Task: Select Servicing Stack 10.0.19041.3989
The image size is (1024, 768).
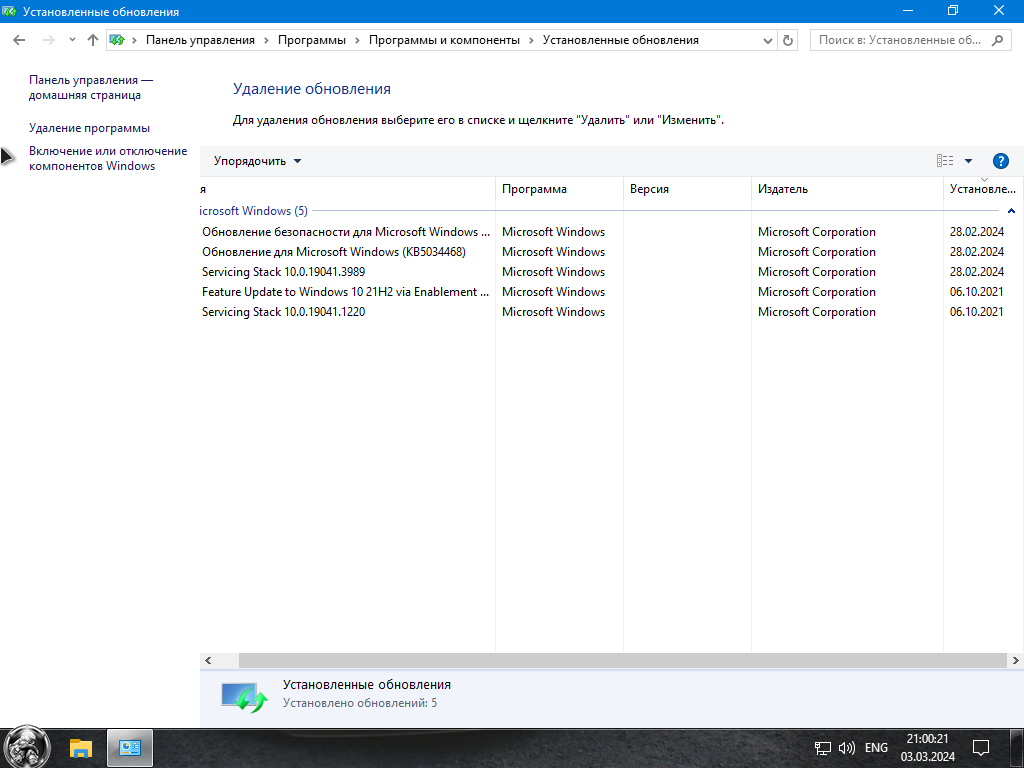Action: pyautogui.click(x=611, y=272)
